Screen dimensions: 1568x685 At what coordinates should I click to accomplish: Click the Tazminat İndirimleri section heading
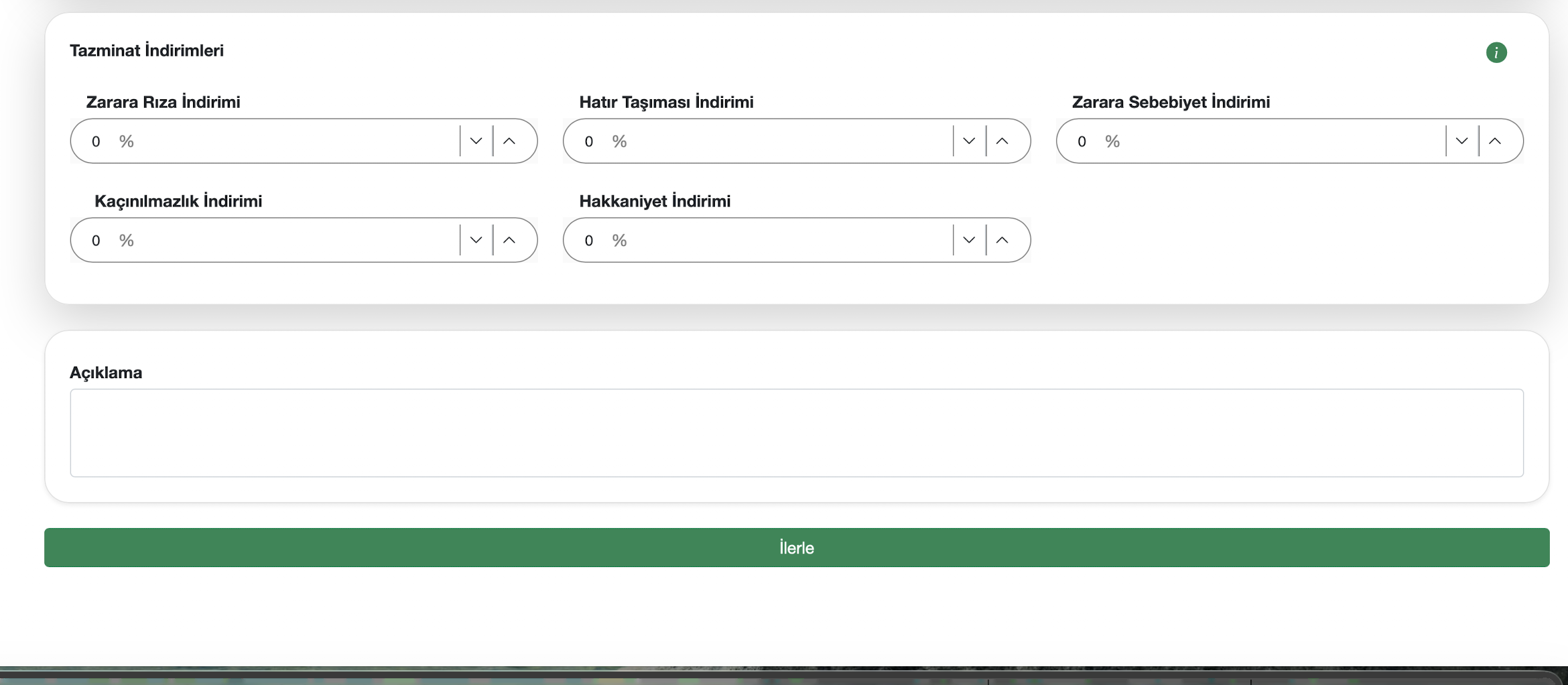pyautogui.click(x=147, y=51)
